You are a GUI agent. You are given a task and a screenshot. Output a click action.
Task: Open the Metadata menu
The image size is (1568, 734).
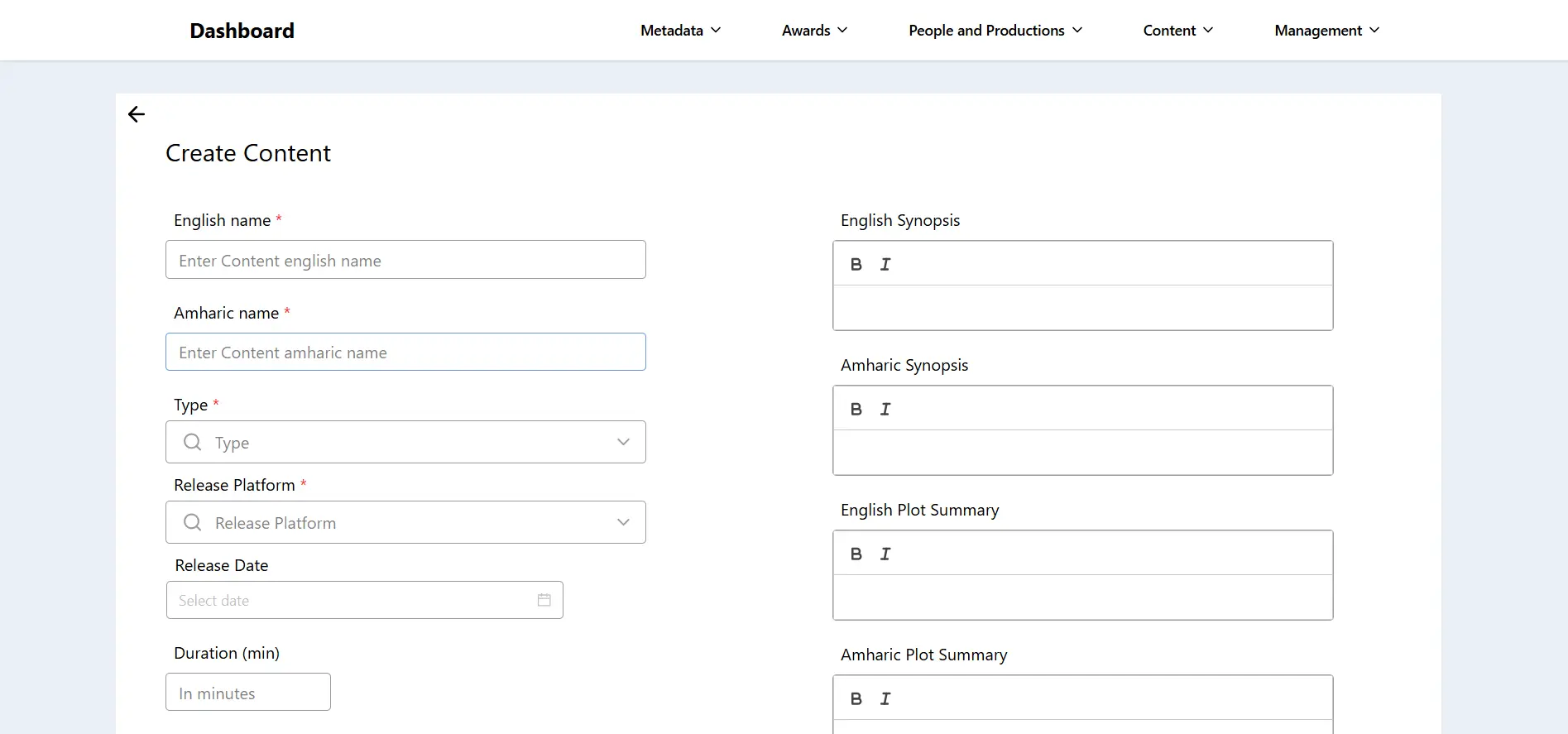pyautogui.click(x=680, y=31)
